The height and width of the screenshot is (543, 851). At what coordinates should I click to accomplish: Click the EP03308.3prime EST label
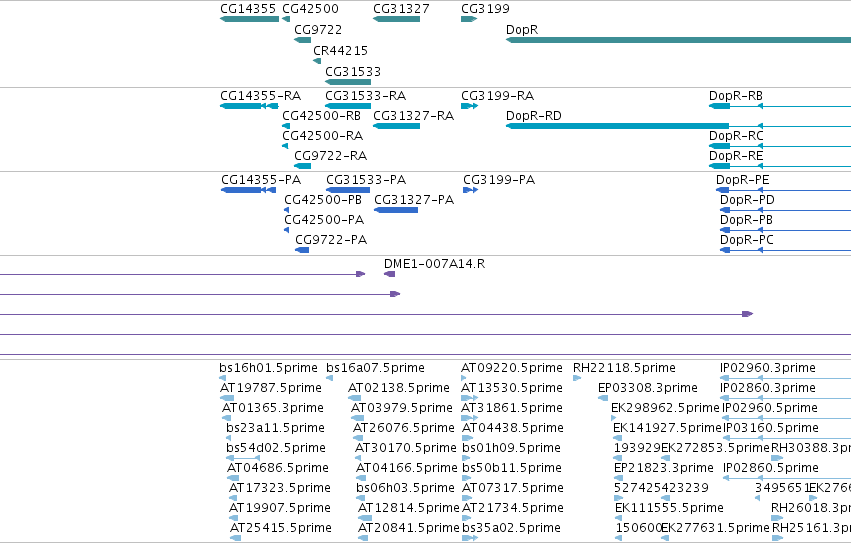click(647, 389)
